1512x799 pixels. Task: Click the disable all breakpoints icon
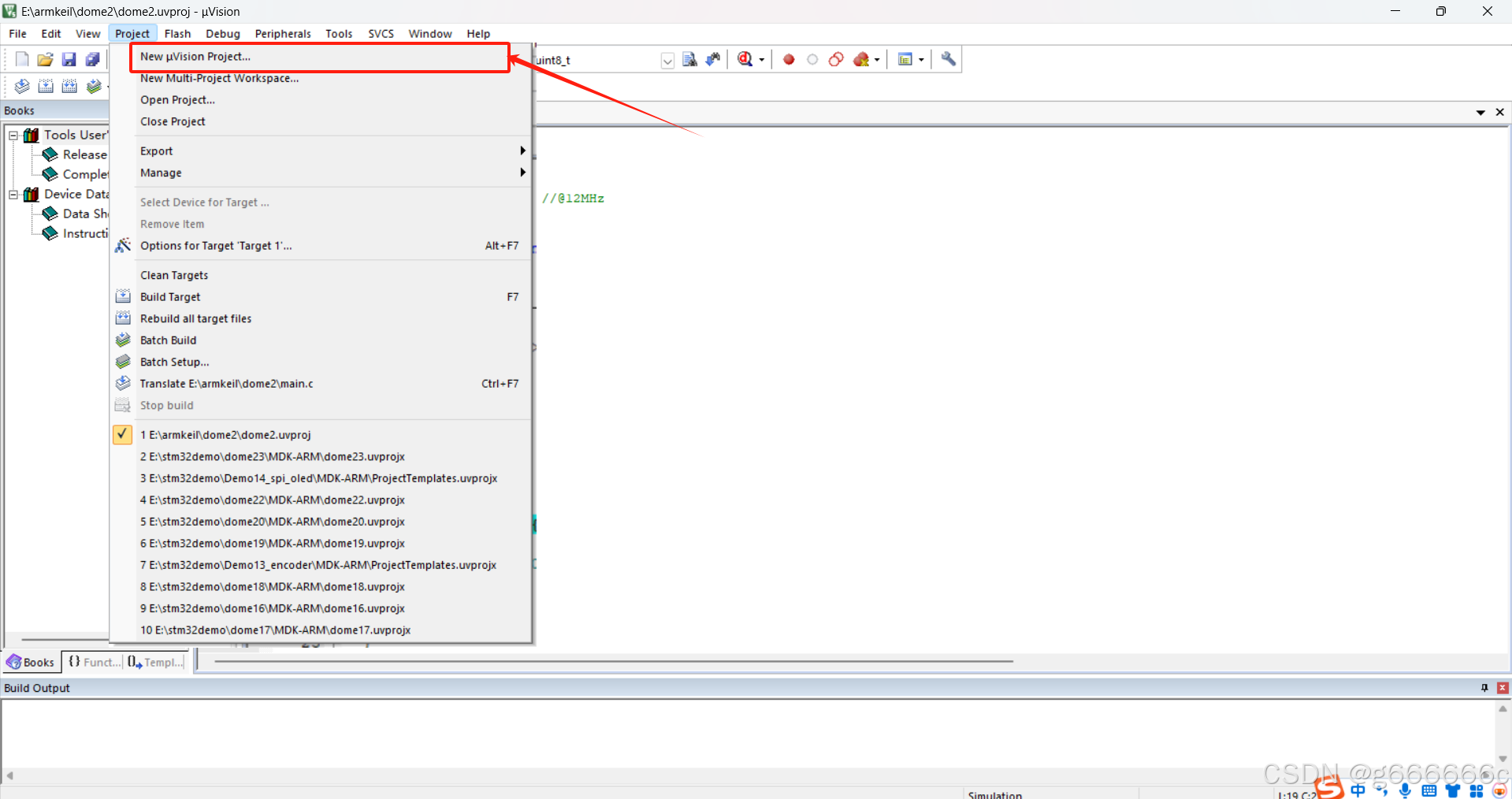click(x=836, y=59)
